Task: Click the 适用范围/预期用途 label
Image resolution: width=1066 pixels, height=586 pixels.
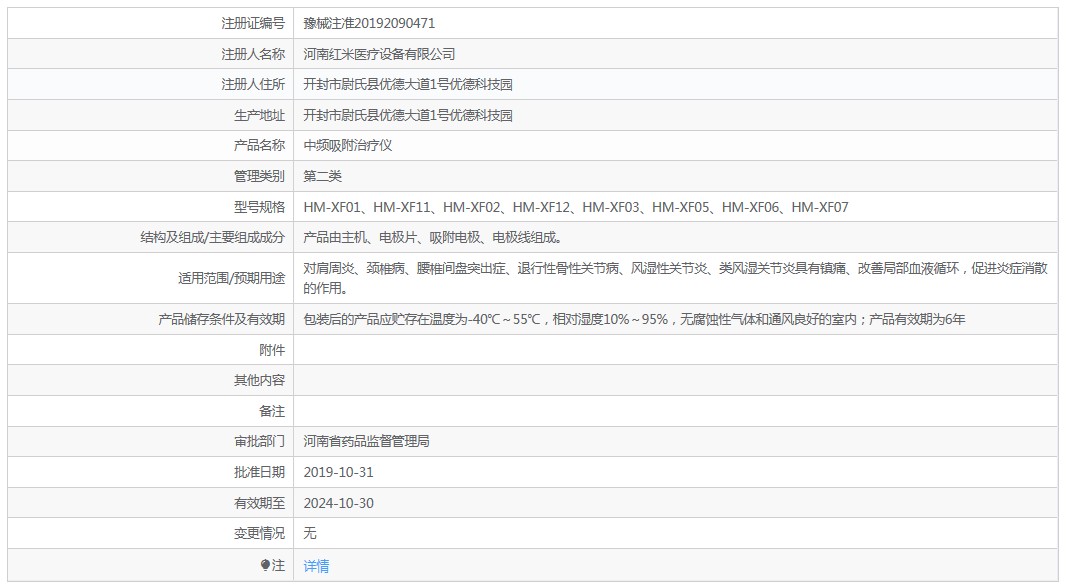Action: [x=232, y=278]
